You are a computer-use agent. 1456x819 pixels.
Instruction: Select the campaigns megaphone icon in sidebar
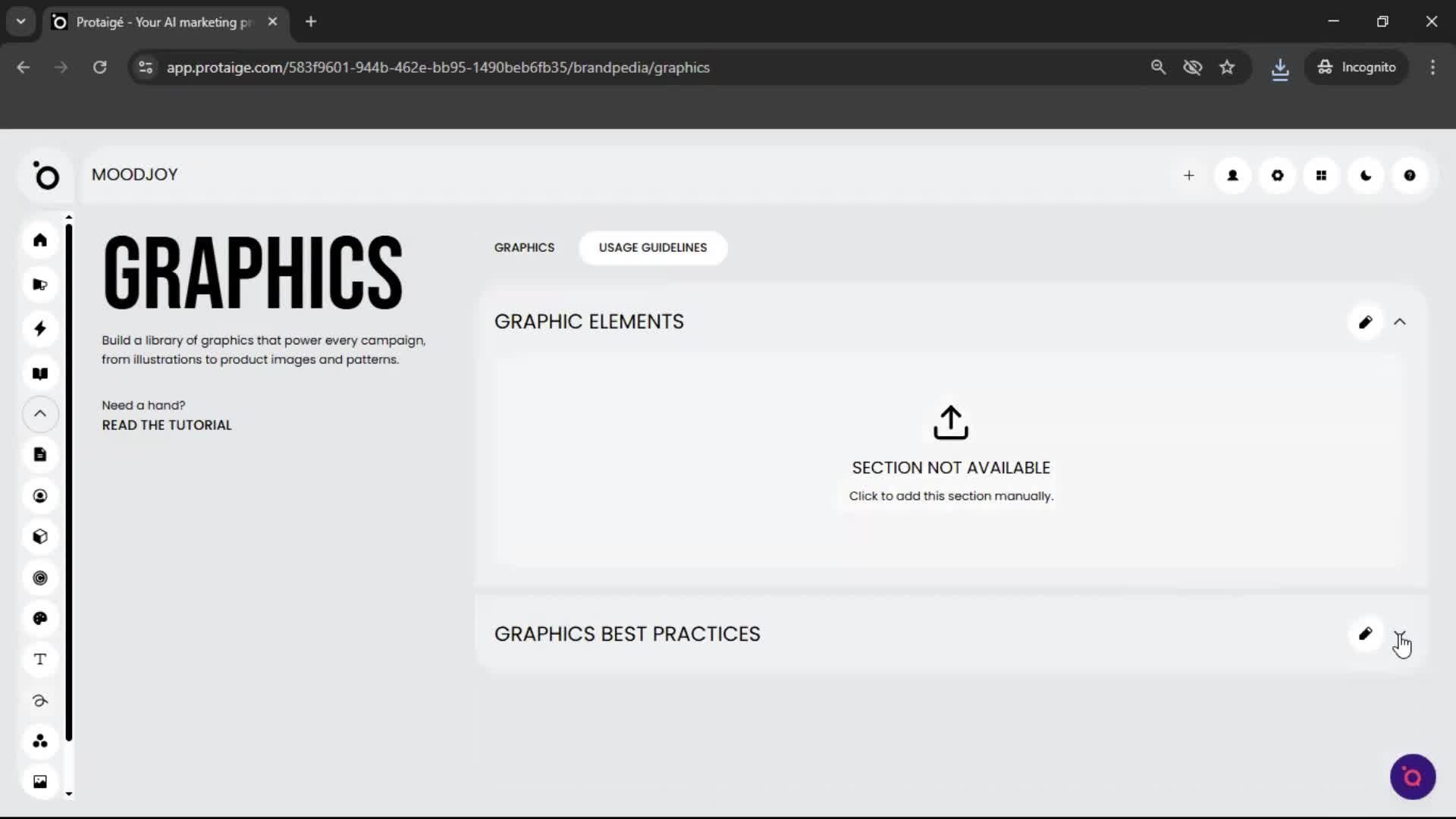(39, 284)
